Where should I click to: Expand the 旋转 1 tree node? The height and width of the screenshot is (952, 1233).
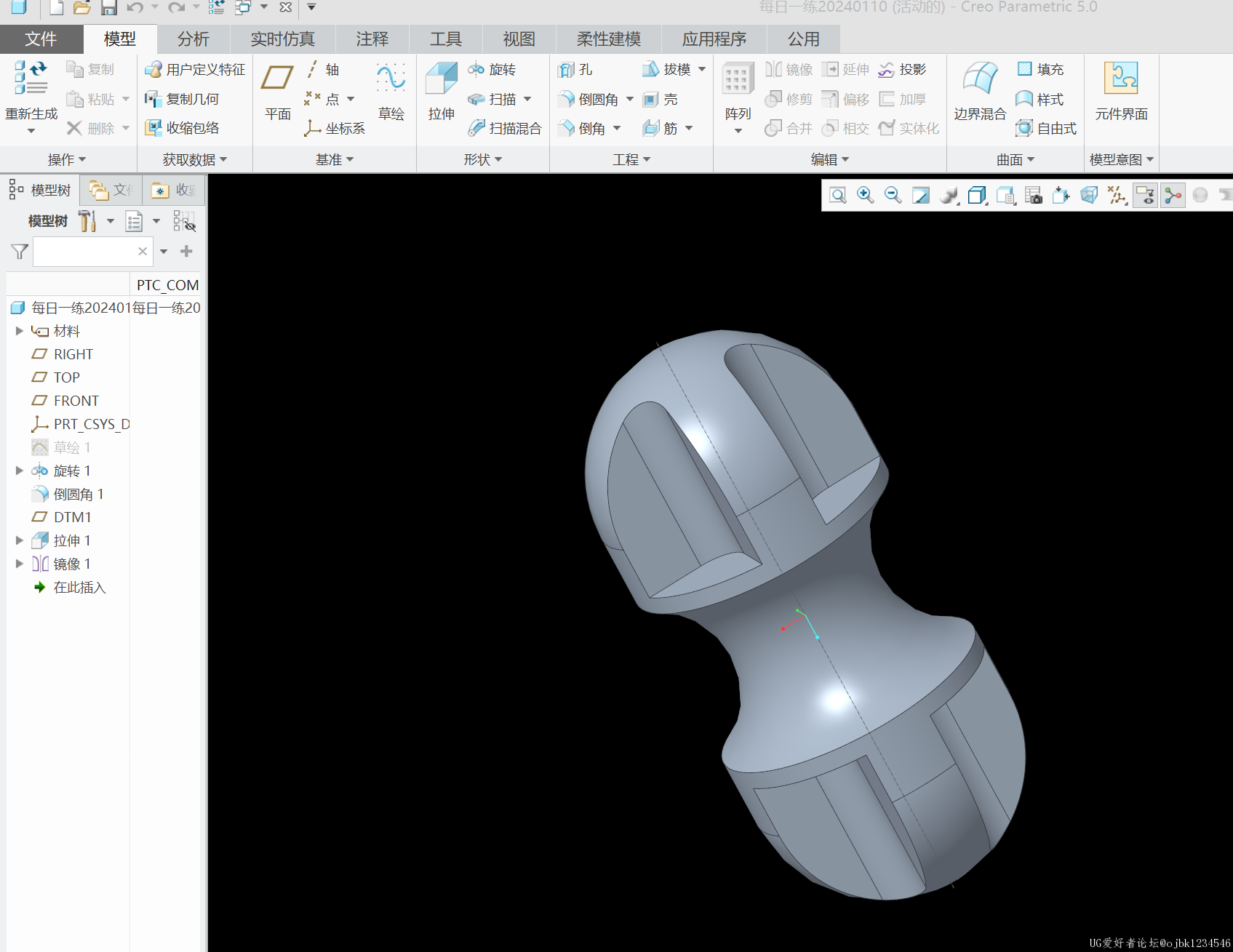coord(20,471)
